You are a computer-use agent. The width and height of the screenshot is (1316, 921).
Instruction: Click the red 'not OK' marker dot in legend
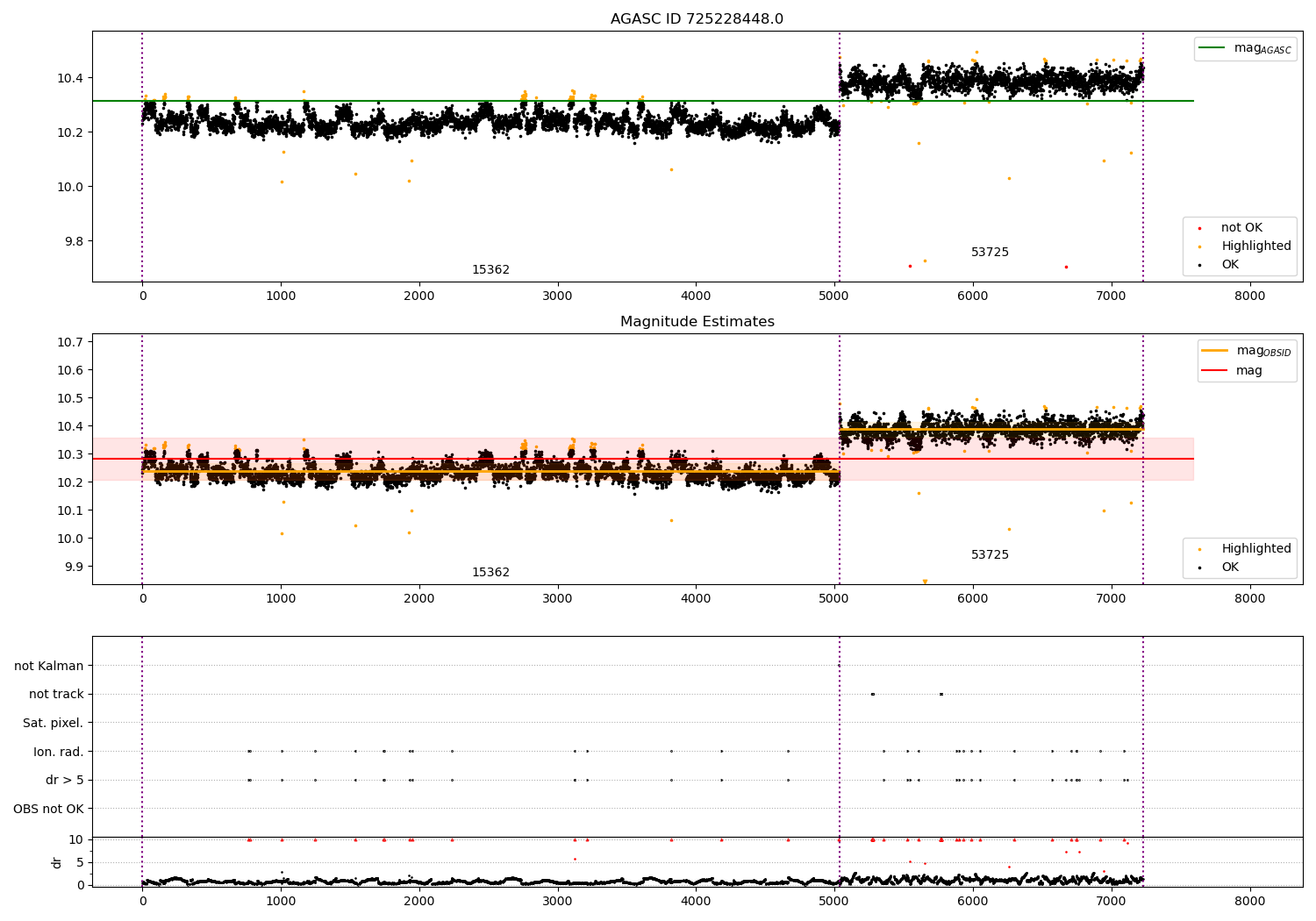coord(1200,228)
